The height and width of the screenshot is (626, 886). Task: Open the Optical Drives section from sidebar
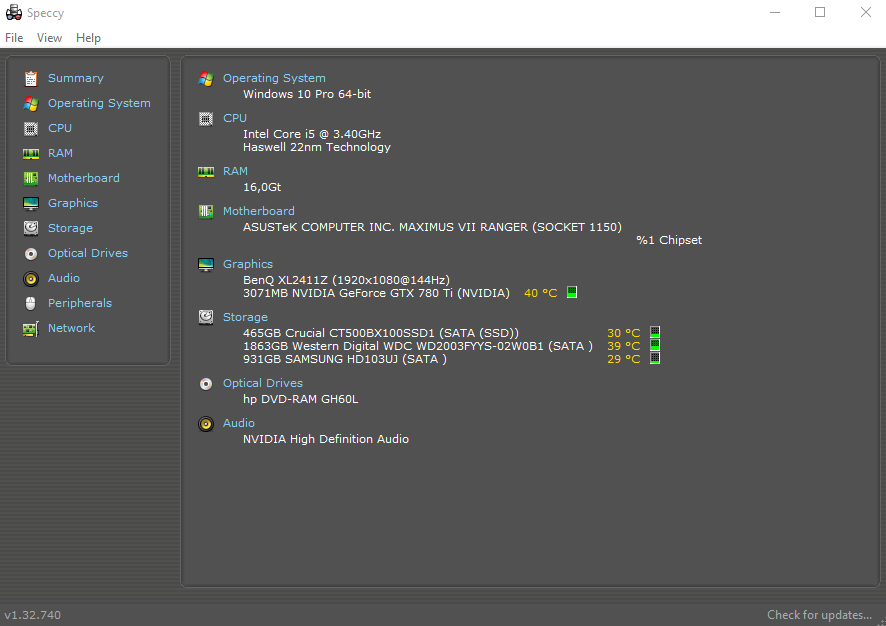click(x=88, y=253)
